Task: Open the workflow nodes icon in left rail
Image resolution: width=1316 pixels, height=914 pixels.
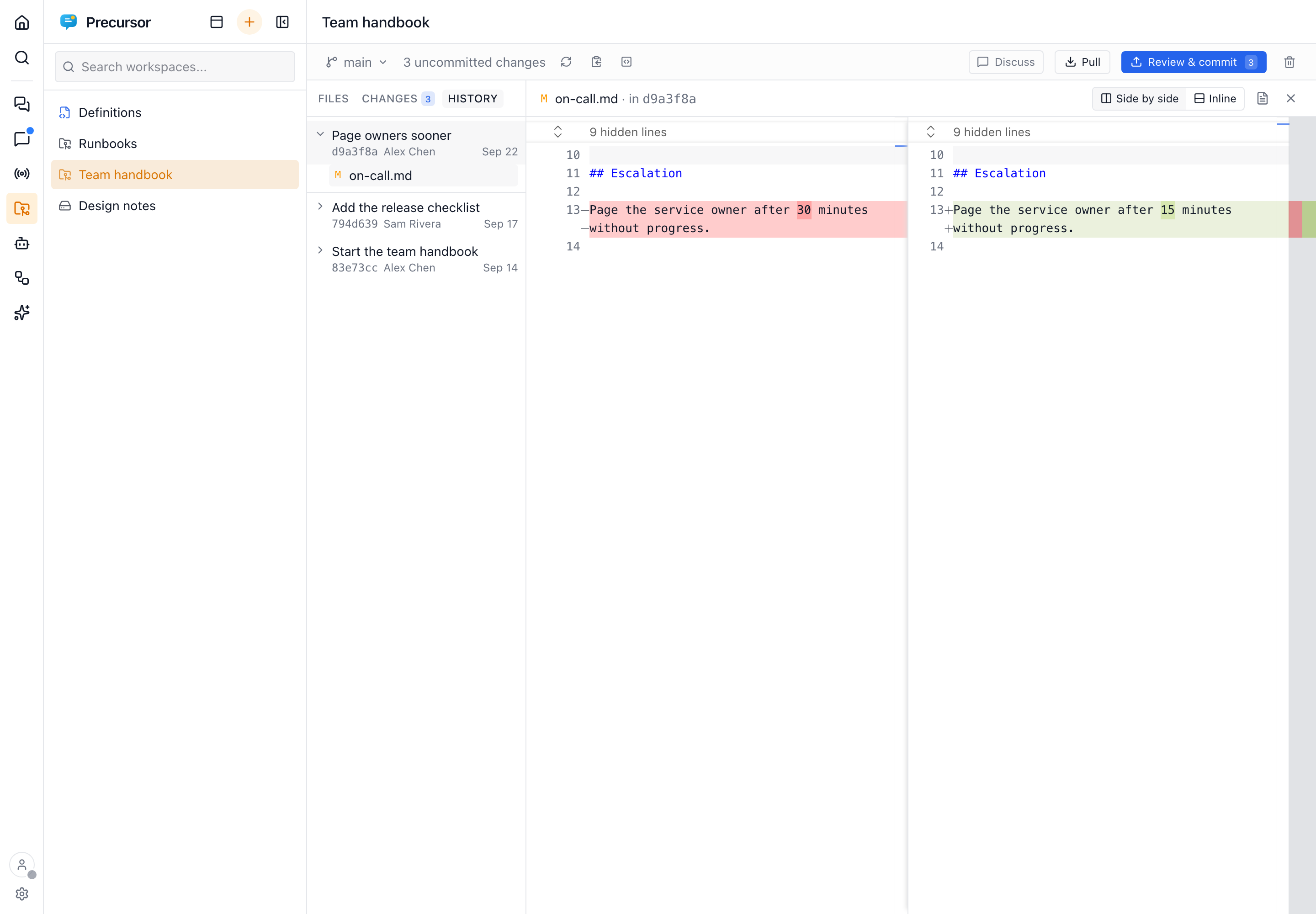Action: (22, 278)
